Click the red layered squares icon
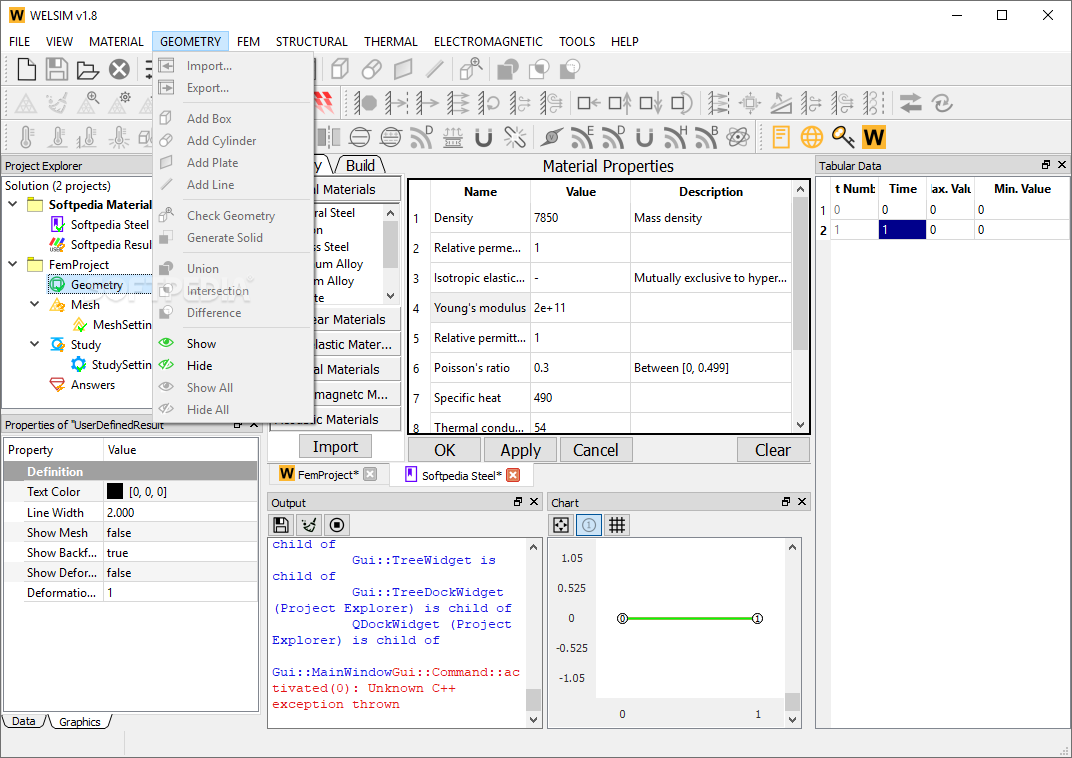 coord(324,103)
